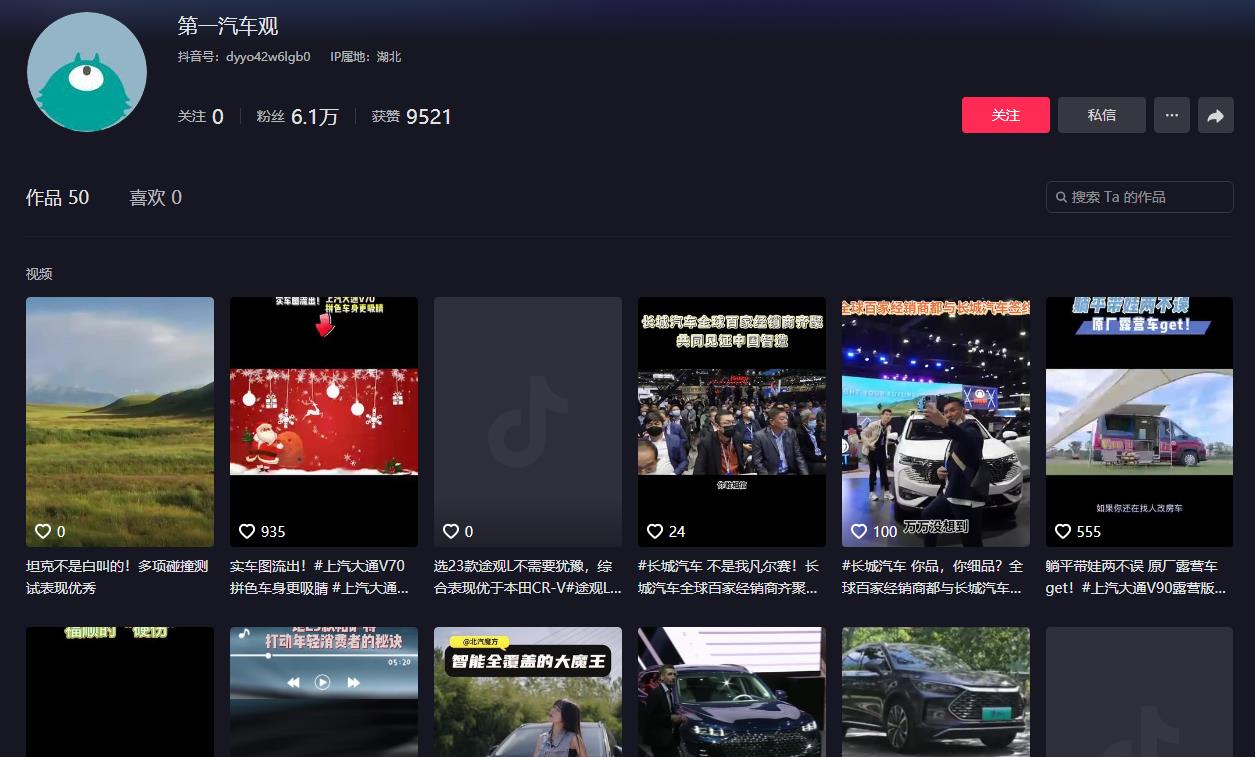The image size is (1255, 757).
Task: Open the three-dots more options button
Action: click(1172, 115)
